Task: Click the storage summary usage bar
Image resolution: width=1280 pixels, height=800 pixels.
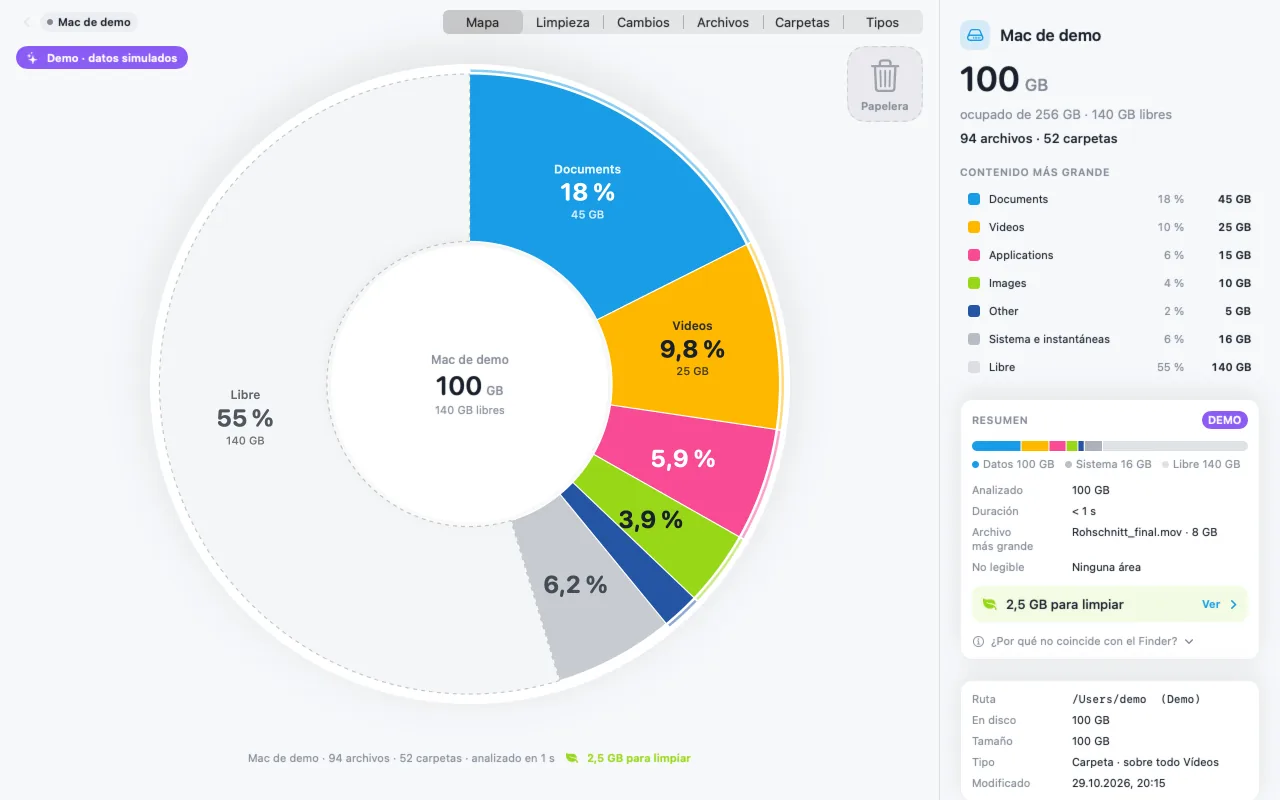Action: click(x=1109, y=446)
